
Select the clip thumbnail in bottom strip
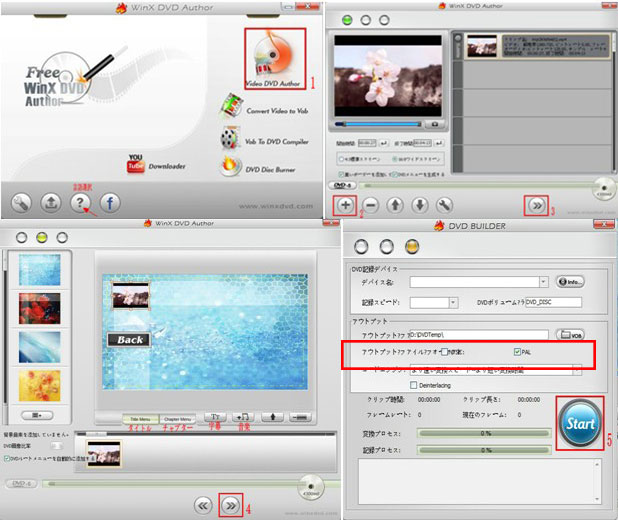point(104,454)
